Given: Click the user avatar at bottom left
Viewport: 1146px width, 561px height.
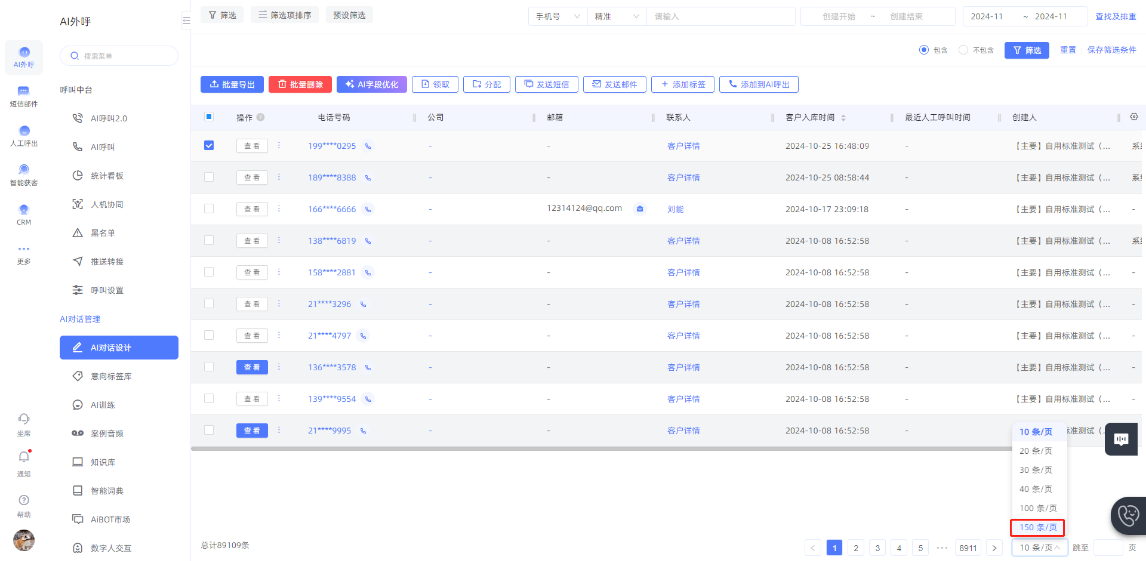Looking at the screenshot, I should 24,540.
